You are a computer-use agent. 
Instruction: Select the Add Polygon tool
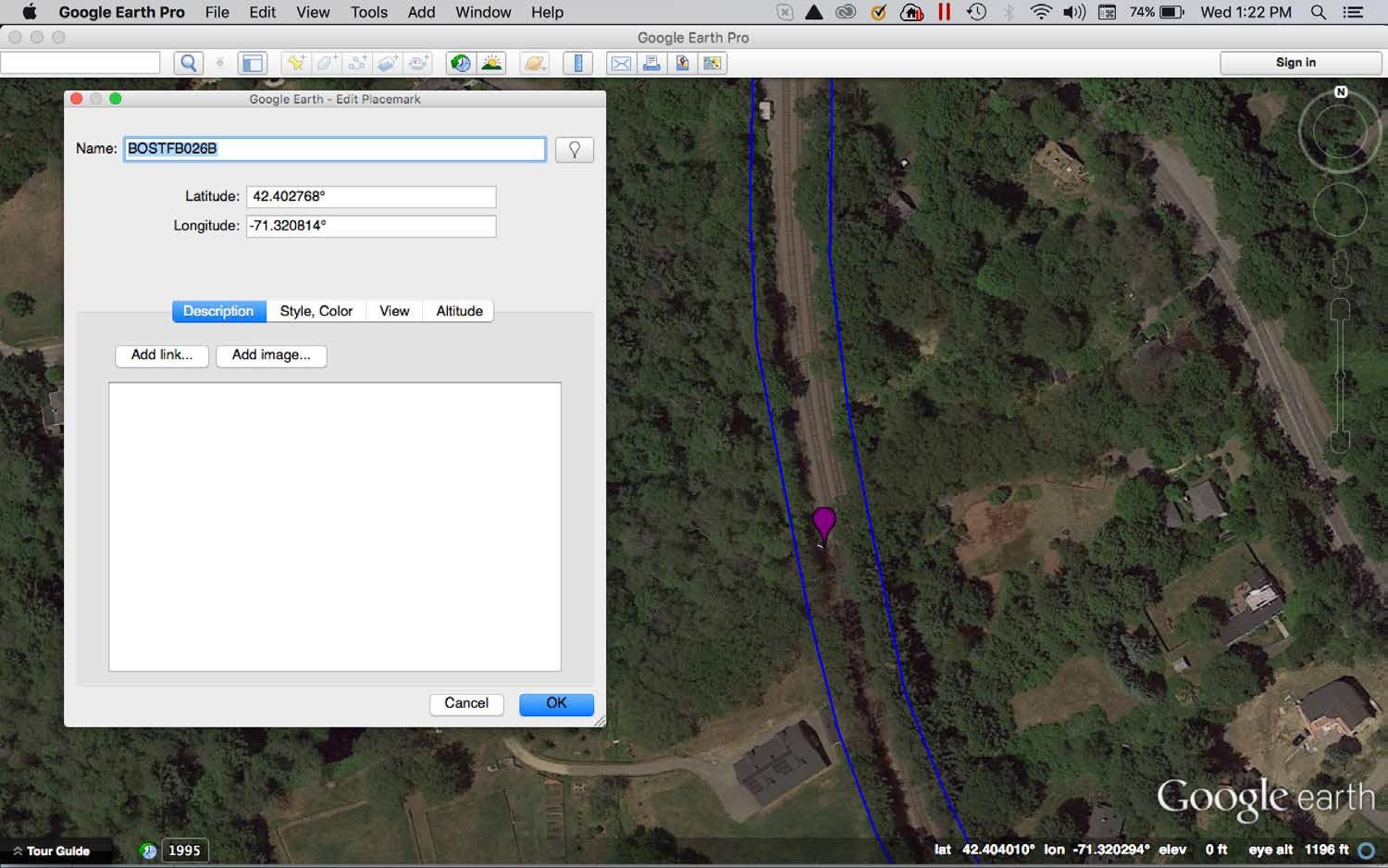click(327, 63)
